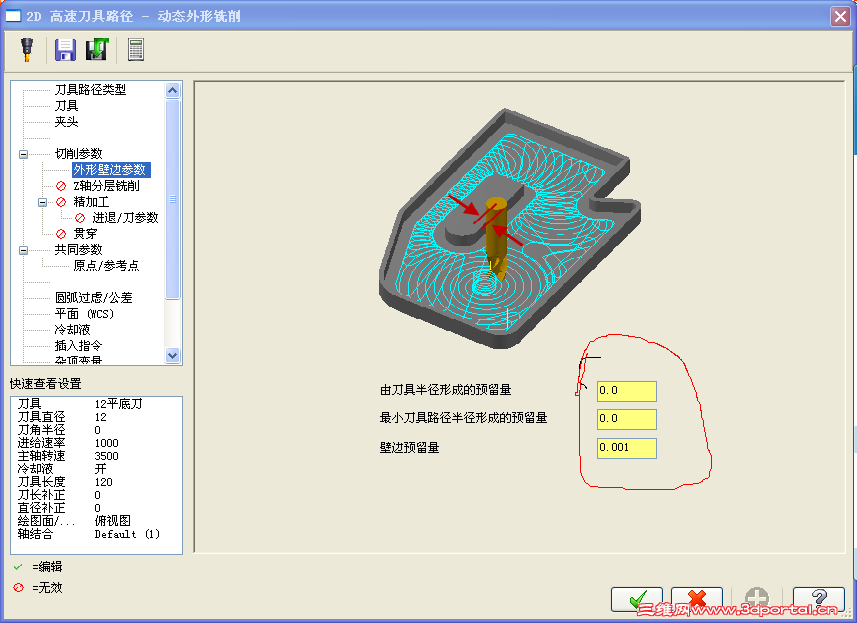The height and width of the screenshot is (623, 857).
Task: Click the green checkmark confirm icon
Action: pos(637,598)
